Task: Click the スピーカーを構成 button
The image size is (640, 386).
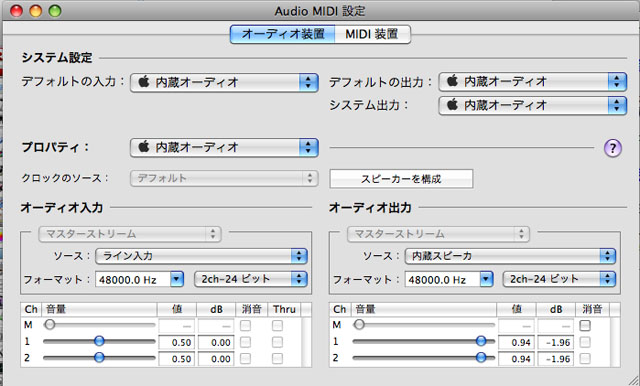Action: pyautogui.click(x=401, y=179)
